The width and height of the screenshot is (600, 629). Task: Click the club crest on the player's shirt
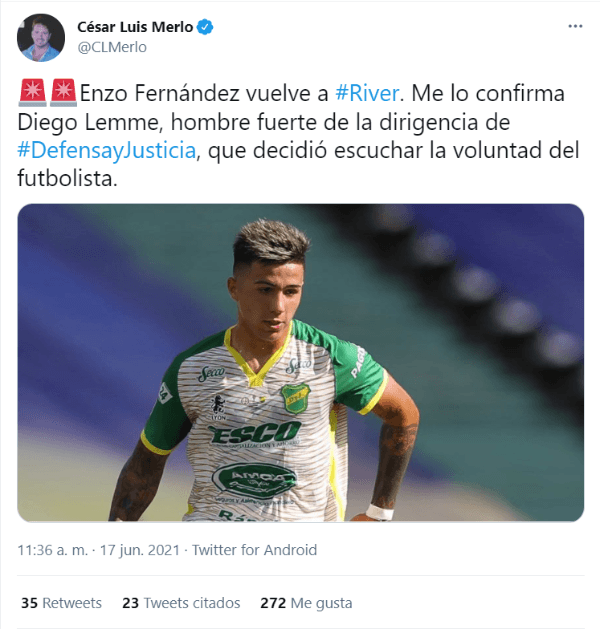(295, 398)
